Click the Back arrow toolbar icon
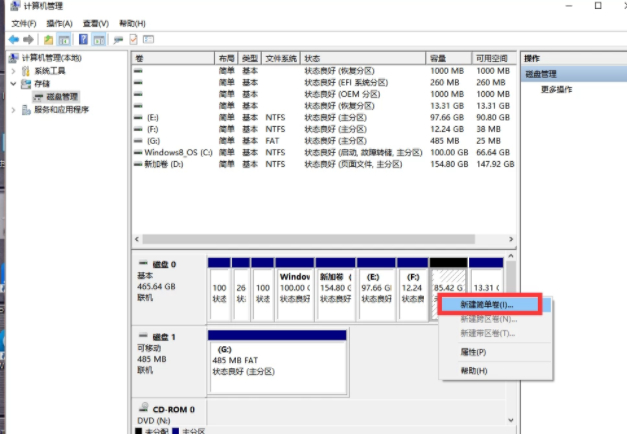Image resolution: width=627 pixels, height=434 pixels. tap(14, 40)
